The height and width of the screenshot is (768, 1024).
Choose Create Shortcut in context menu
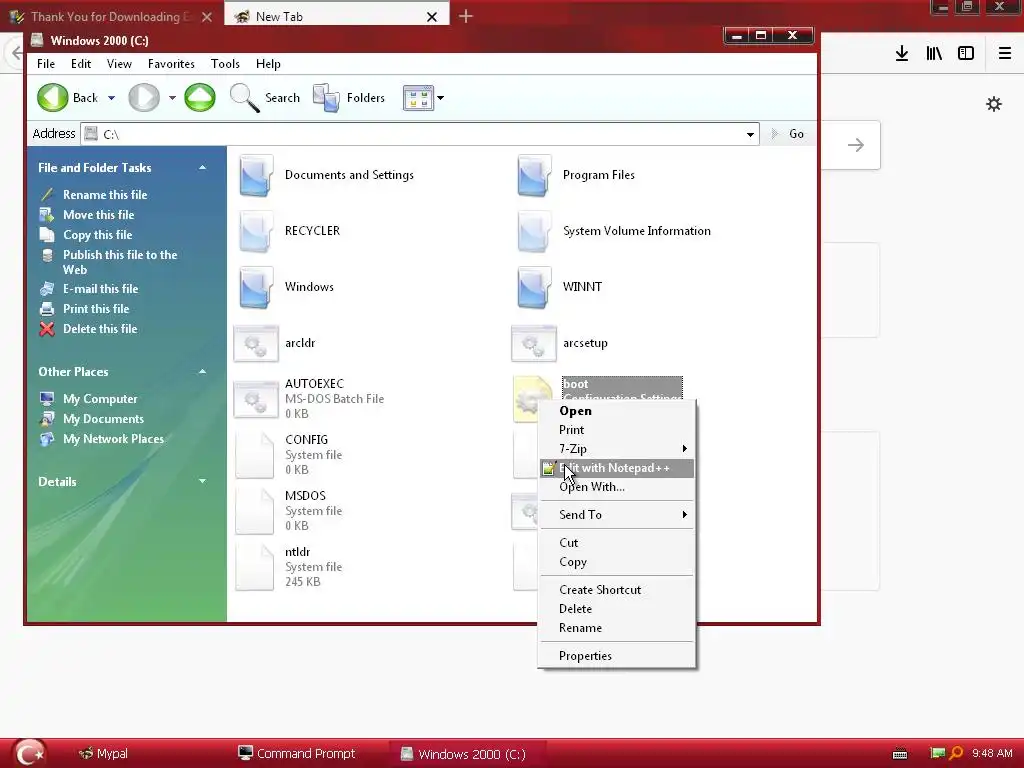click(x=617, y=590)
